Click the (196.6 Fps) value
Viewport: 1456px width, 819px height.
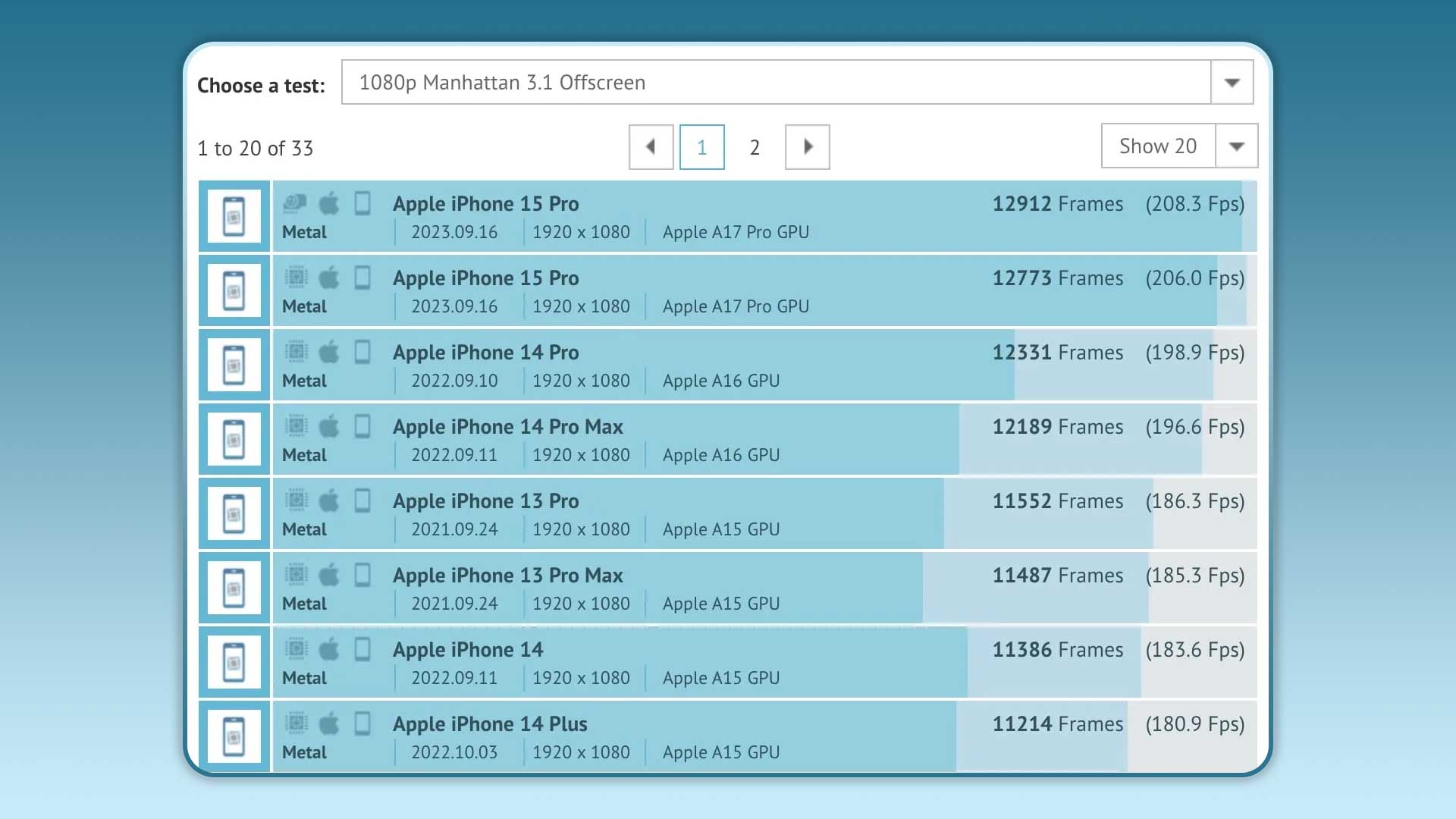1195,428
